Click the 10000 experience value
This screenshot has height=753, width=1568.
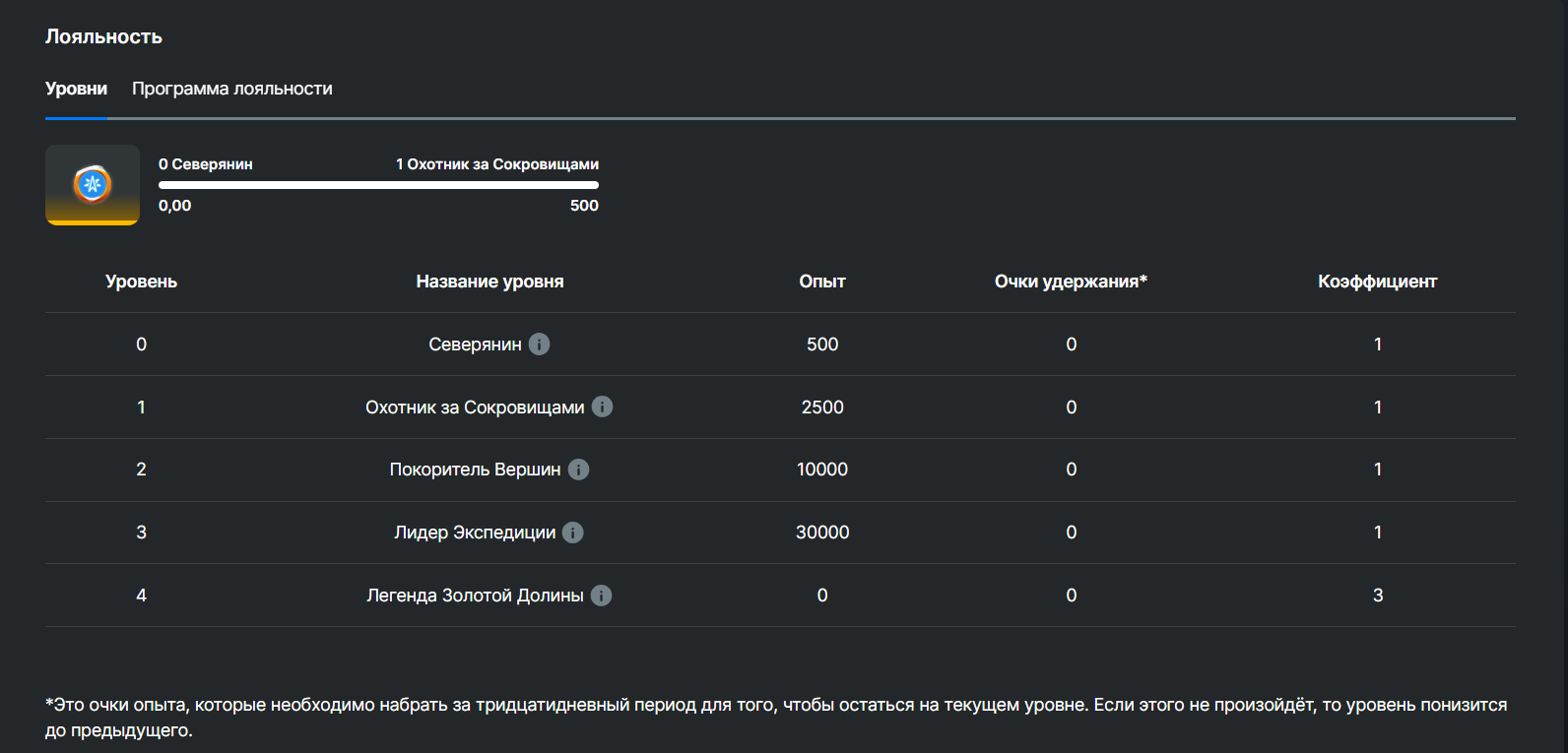[x=822, y=470]
